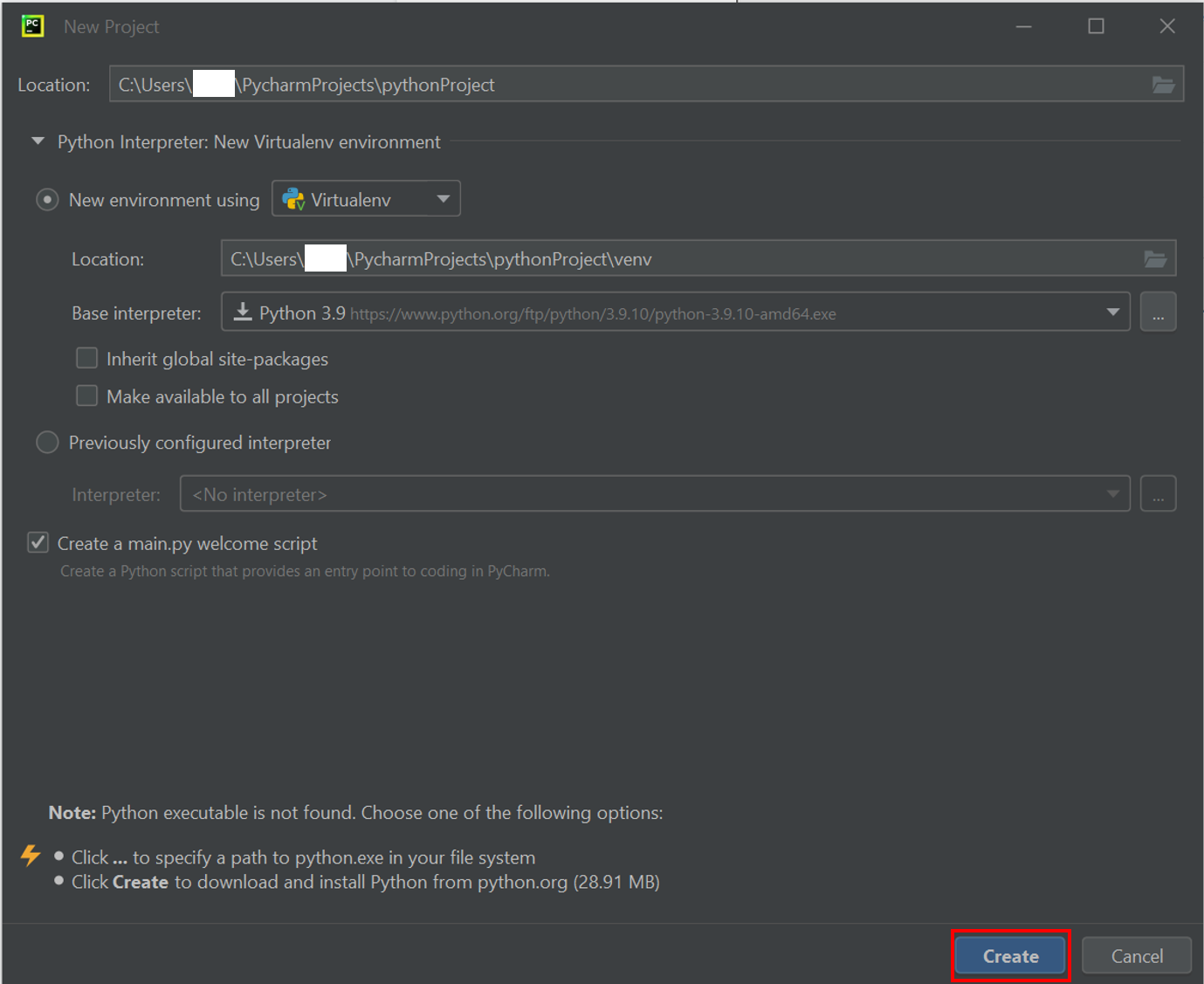Click ellipsis button next to No interpreter

(1158, 494)
